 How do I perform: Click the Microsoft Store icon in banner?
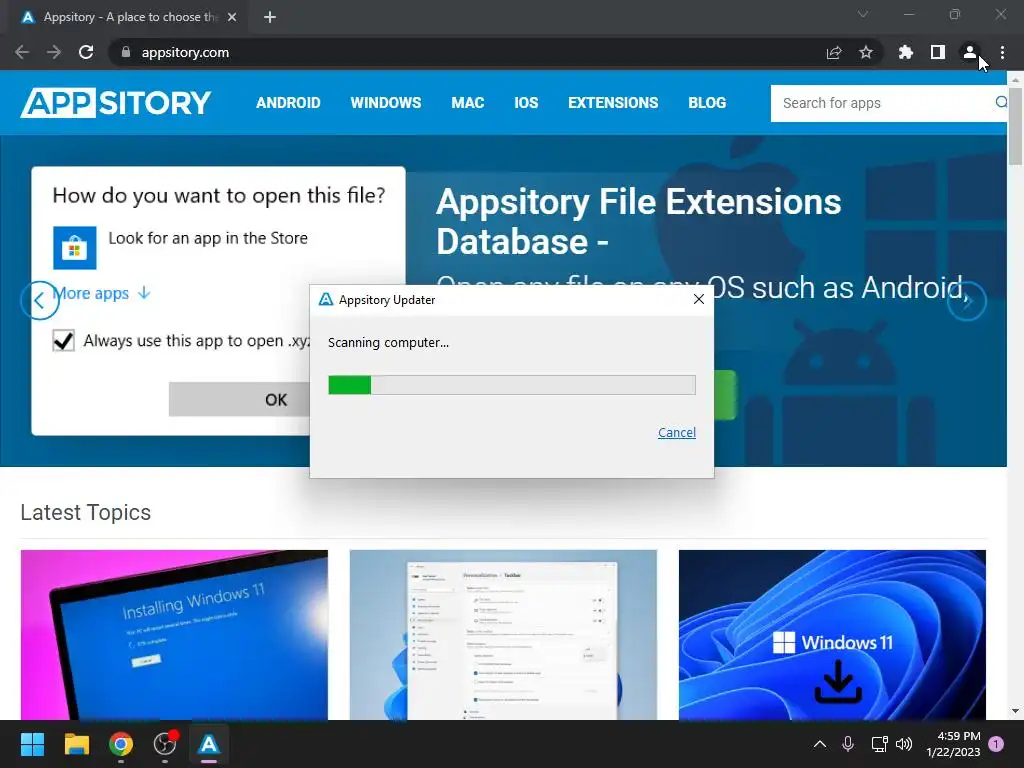coord(74,248)
